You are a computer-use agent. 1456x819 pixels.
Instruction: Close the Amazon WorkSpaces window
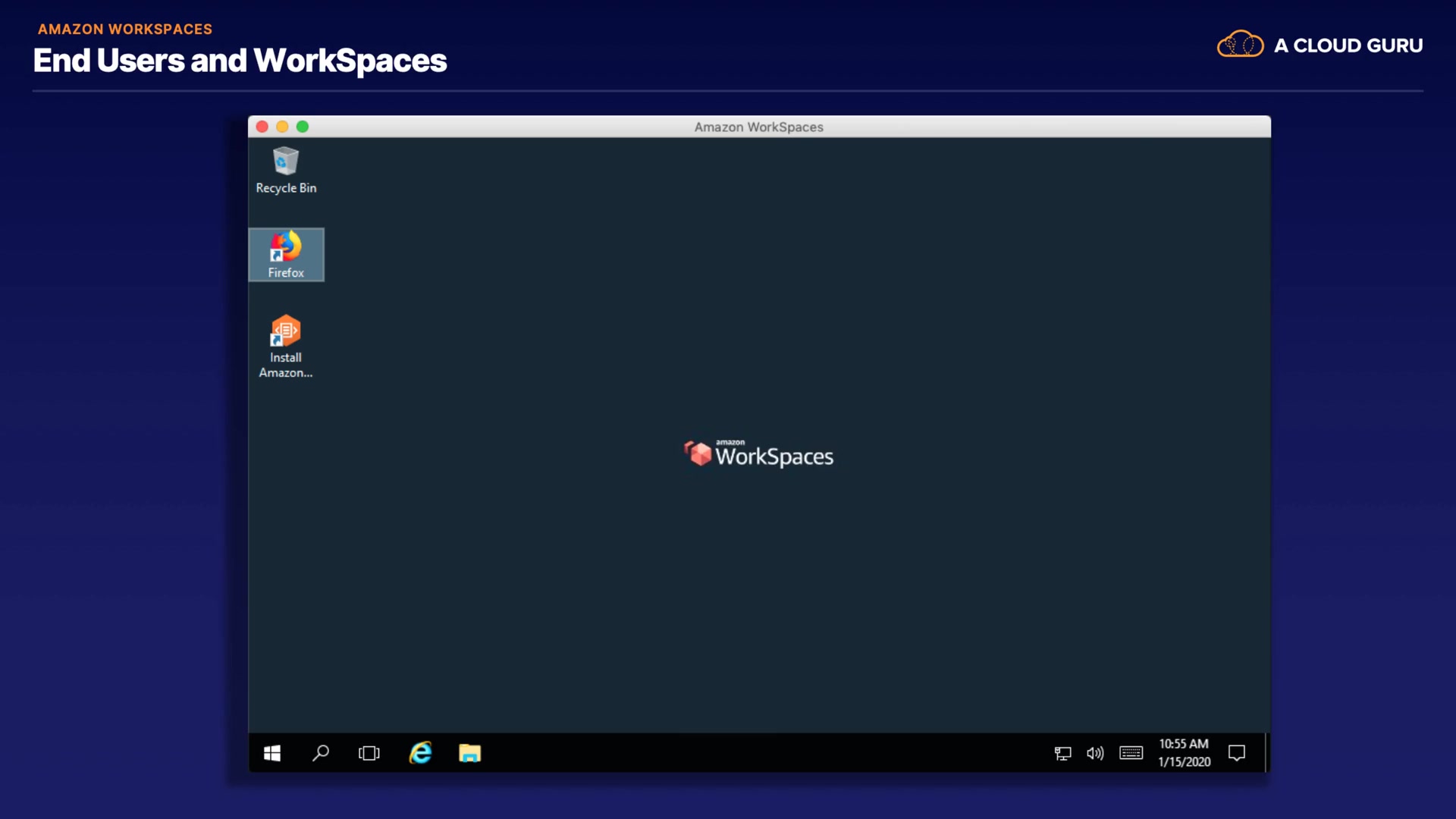[x=262, y=127]
